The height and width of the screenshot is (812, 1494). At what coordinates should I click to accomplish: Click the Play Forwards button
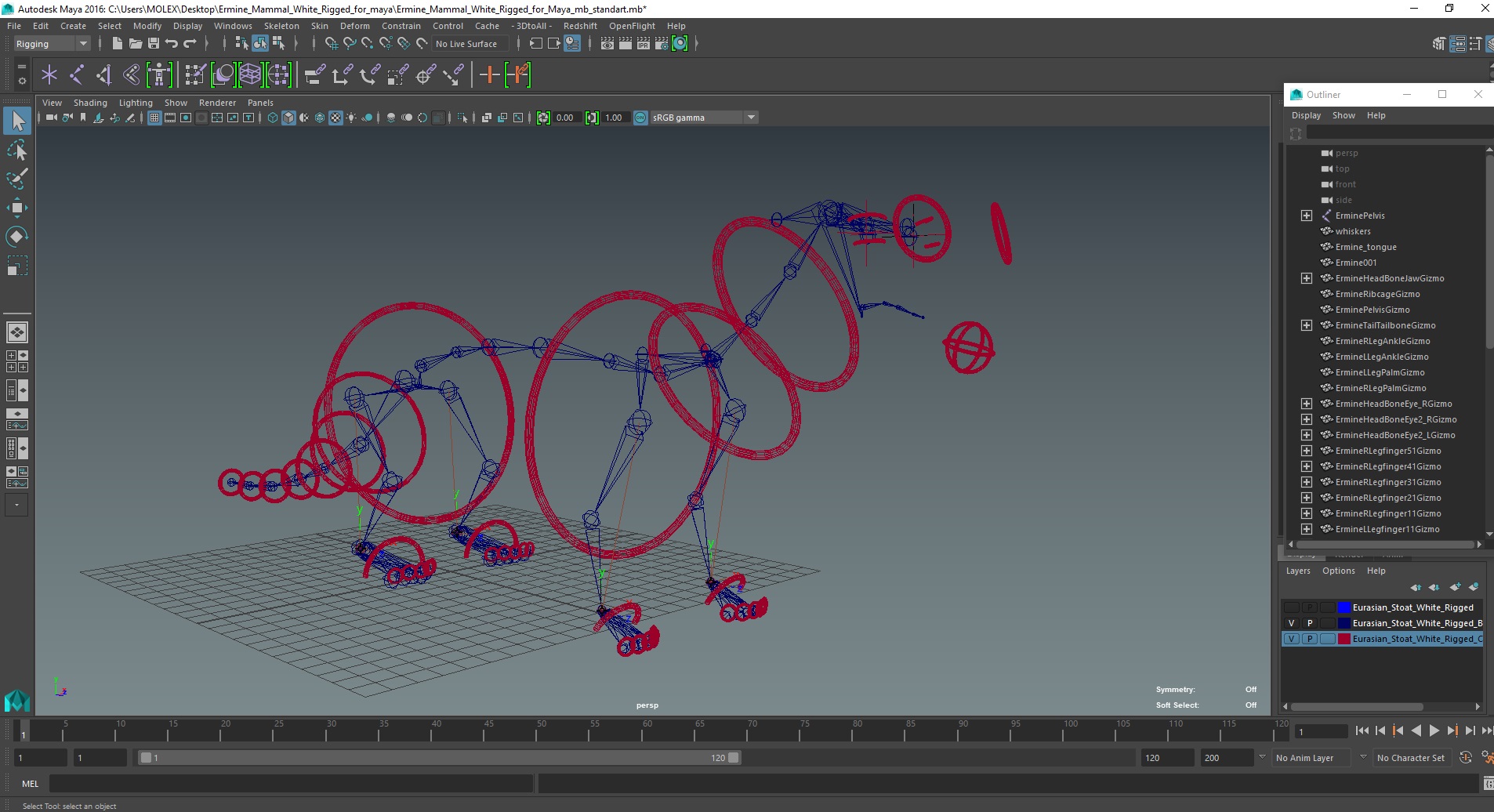1434,730
